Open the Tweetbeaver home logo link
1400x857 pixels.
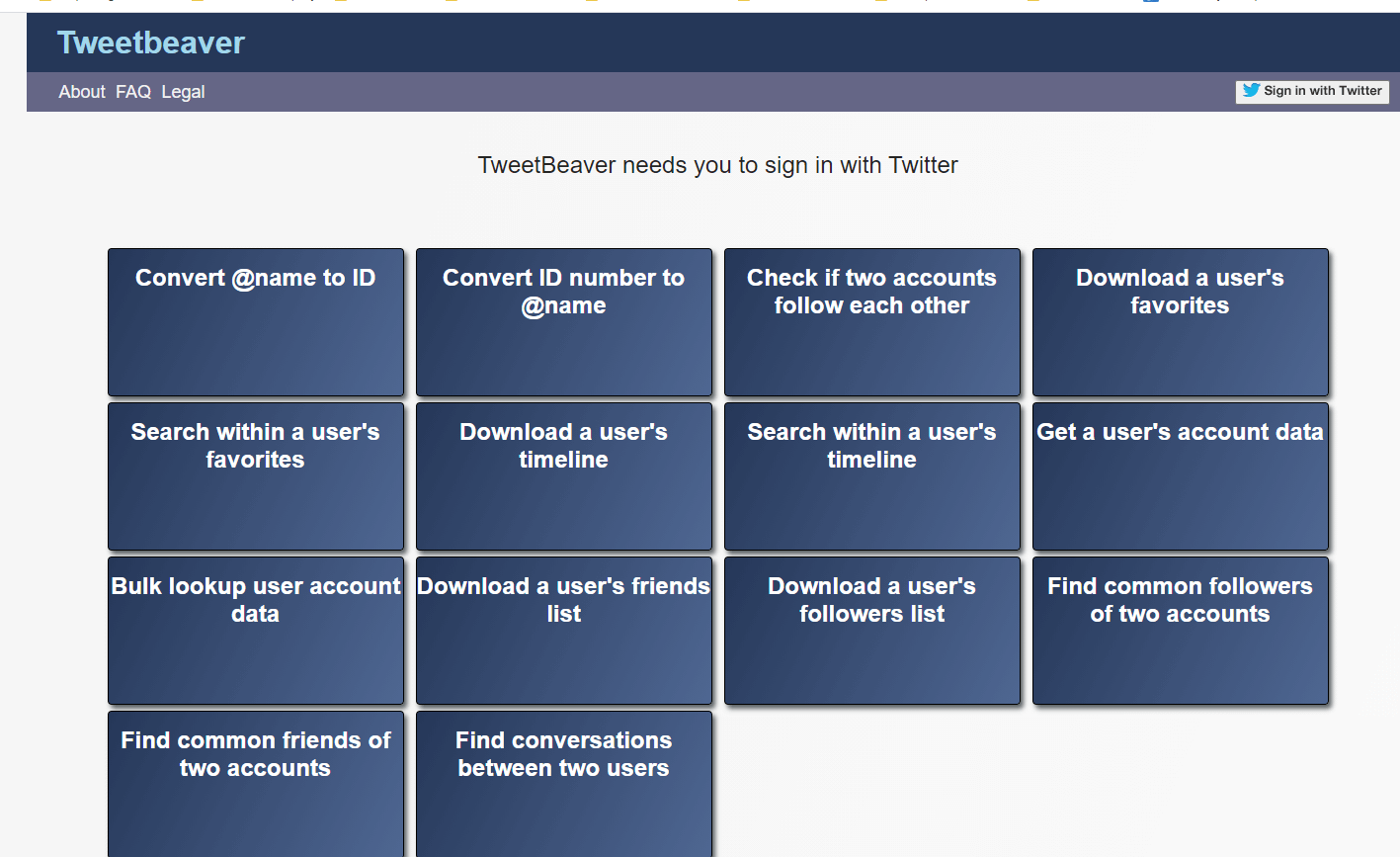coord(151,43)
